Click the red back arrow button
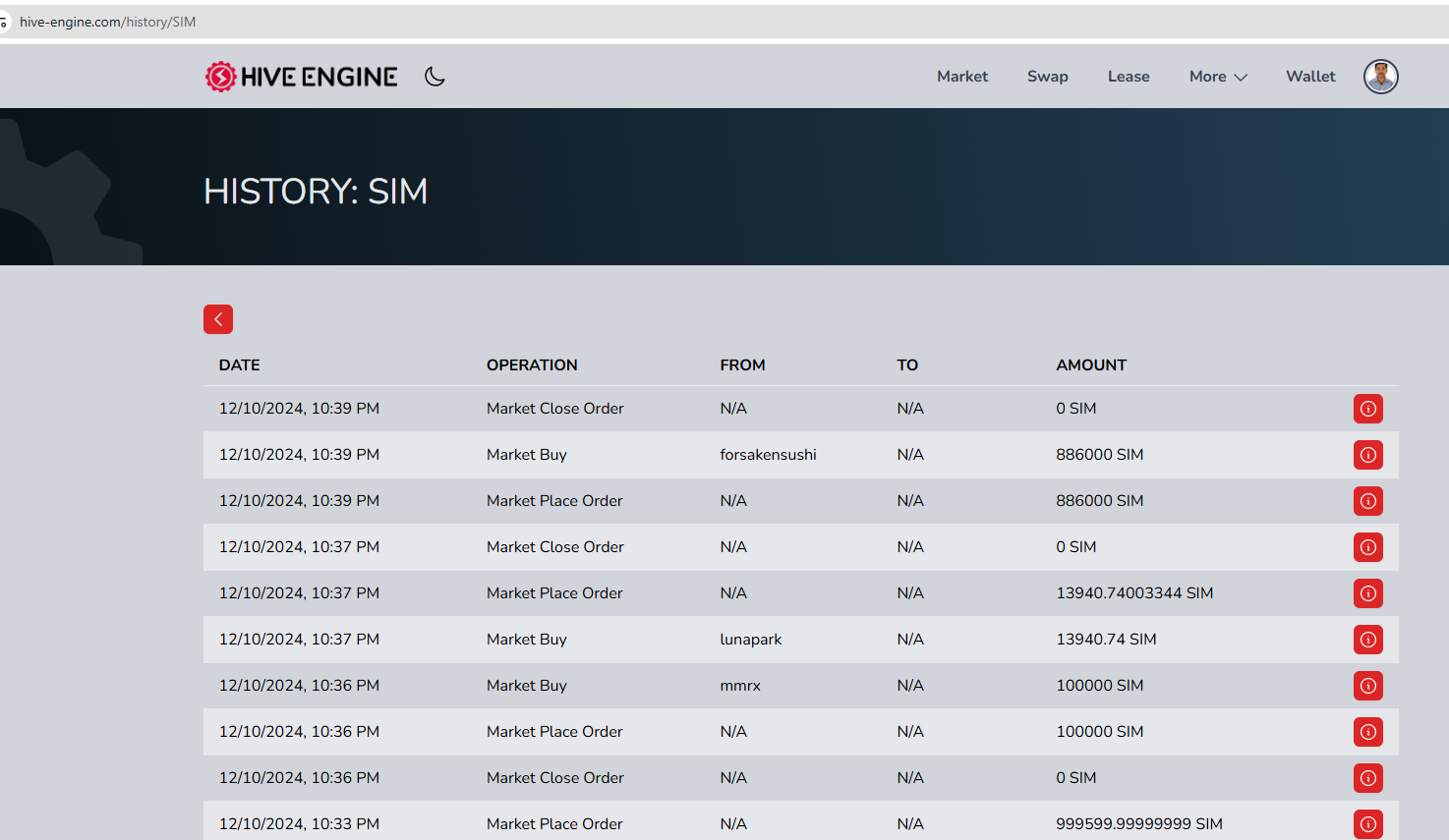1449x840 pixels. click(218, 319)
